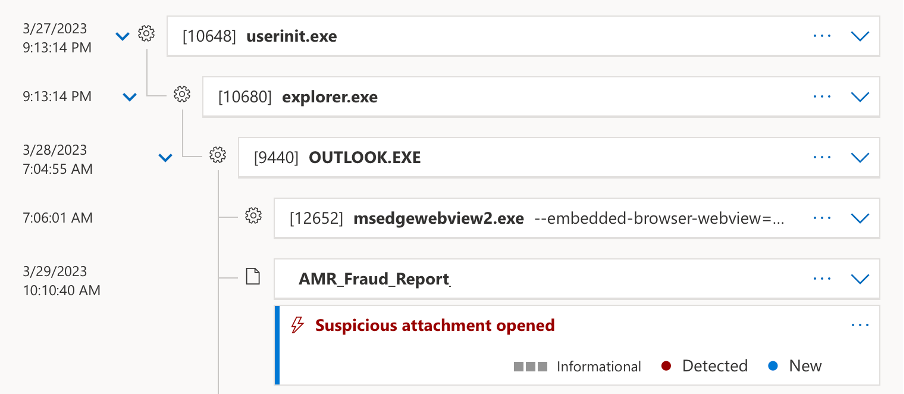Expand details for userinit.exe row

click(860, 36)
